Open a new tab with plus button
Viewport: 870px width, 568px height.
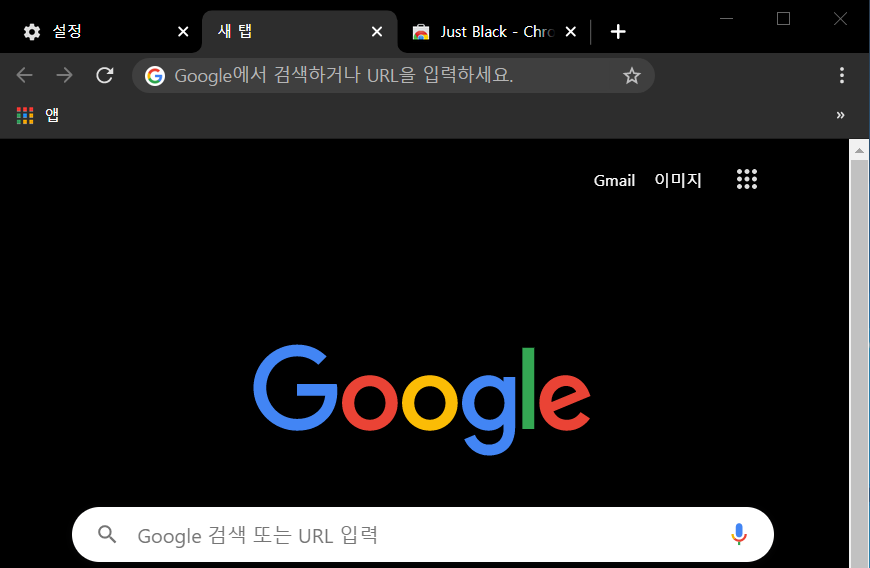coord(618,32)
